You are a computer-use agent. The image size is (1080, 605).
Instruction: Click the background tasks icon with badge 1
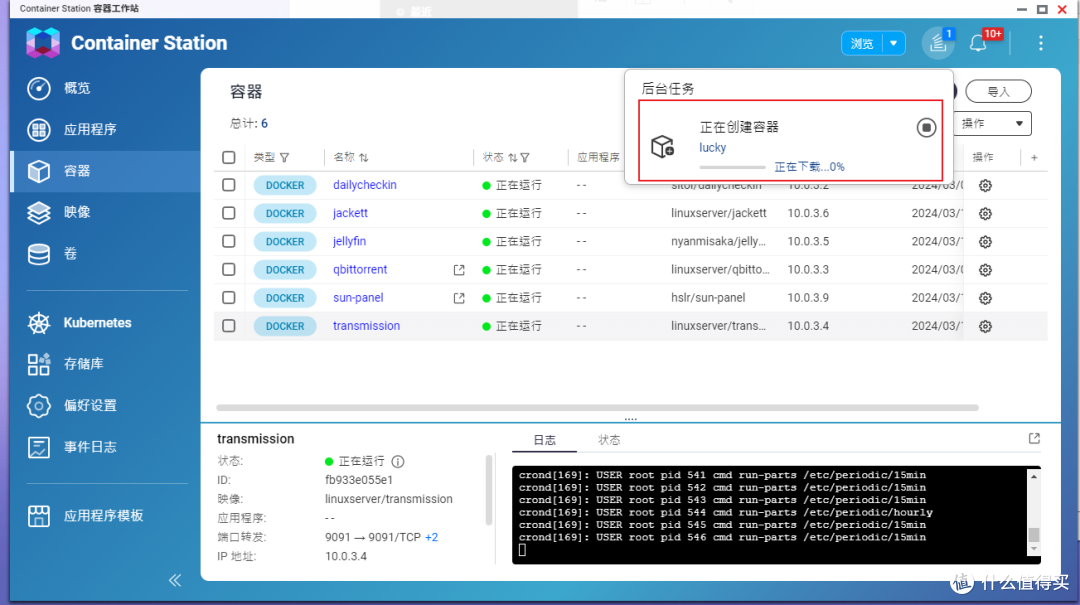click(x=938, y=43)
